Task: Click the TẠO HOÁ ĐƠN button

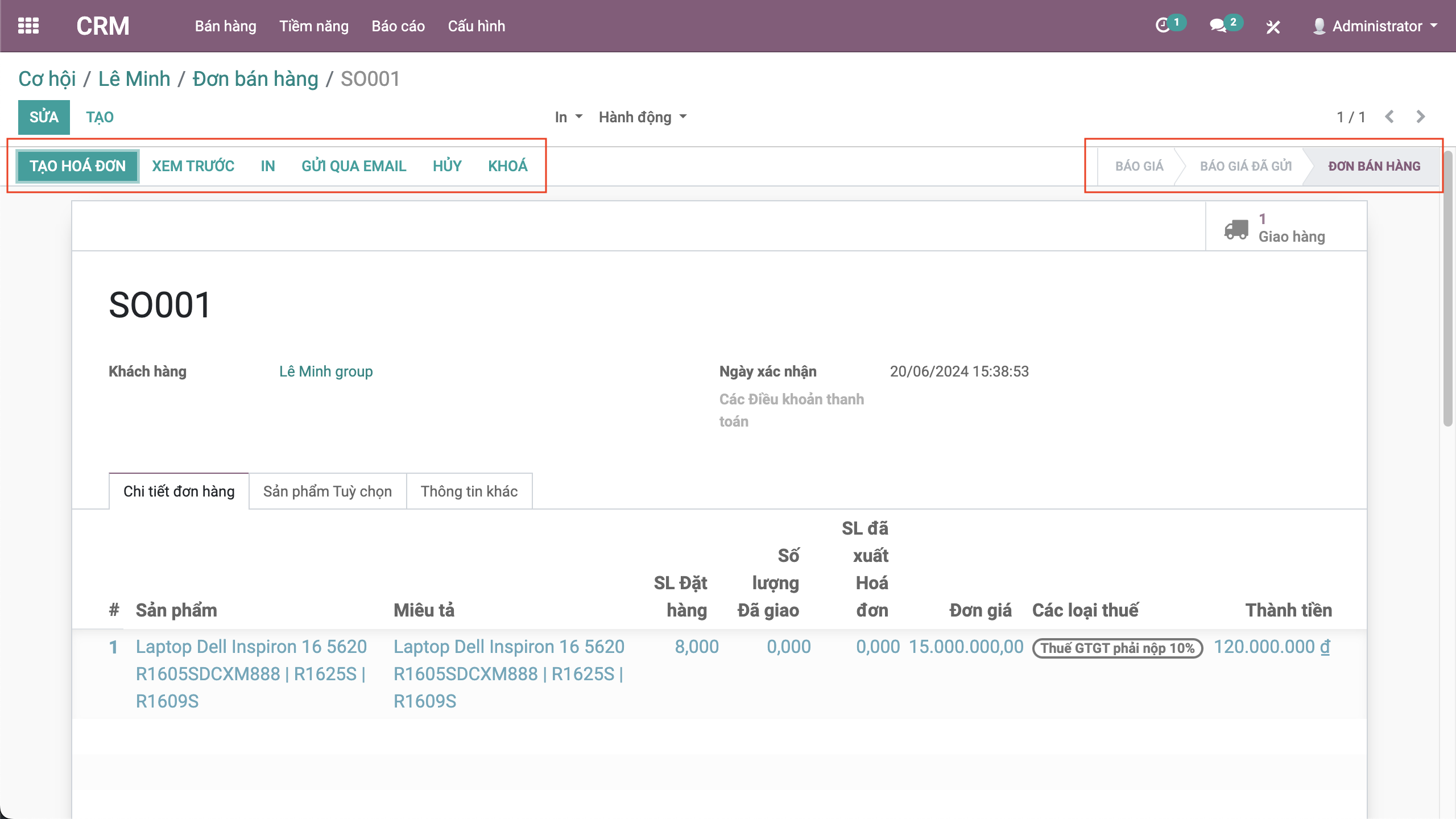Action: tap(77, 166)
